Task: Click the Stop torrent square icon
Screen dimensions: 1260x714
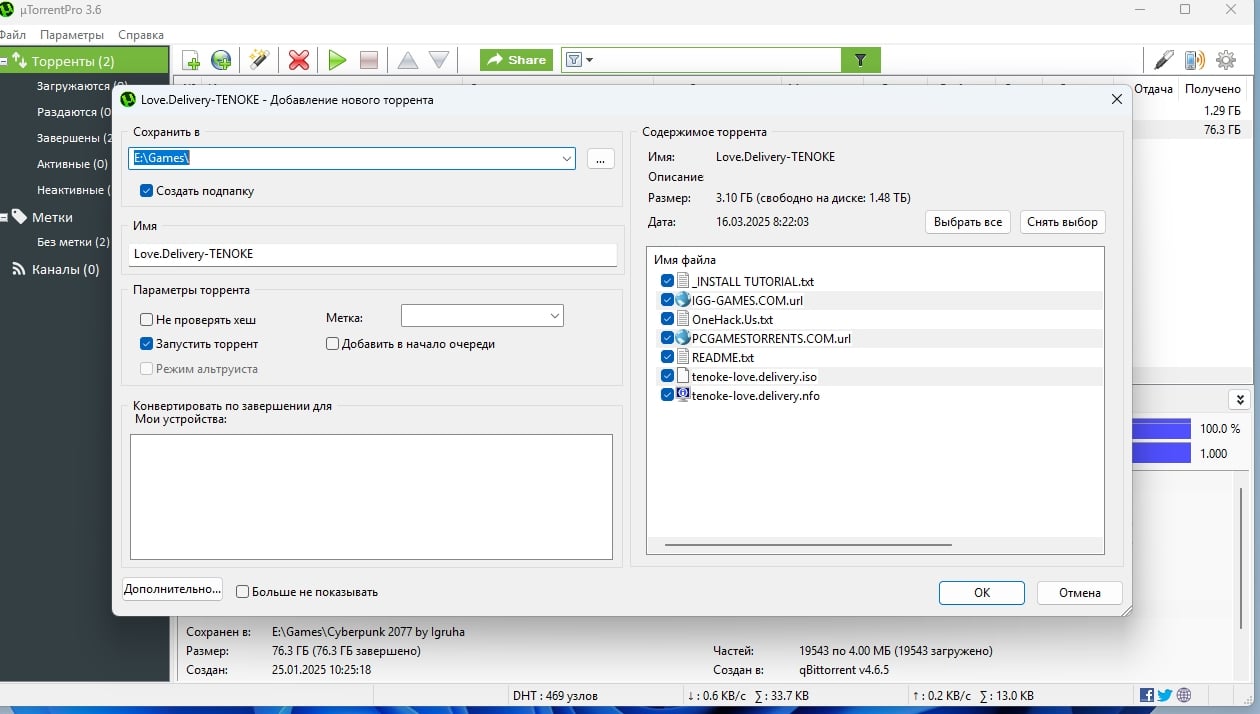Action: pyautogui.click(x=369, y=60)
